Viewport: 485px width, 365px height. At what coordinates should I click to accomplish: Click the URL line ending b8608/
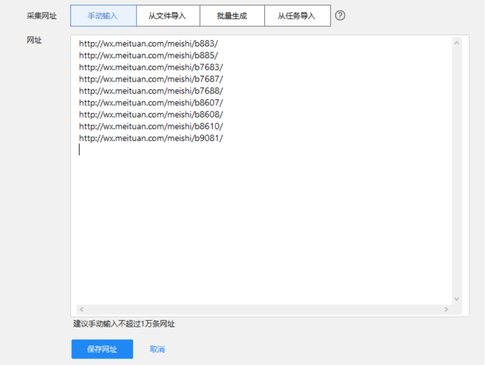pyautogui.click(x=151, y=115)
